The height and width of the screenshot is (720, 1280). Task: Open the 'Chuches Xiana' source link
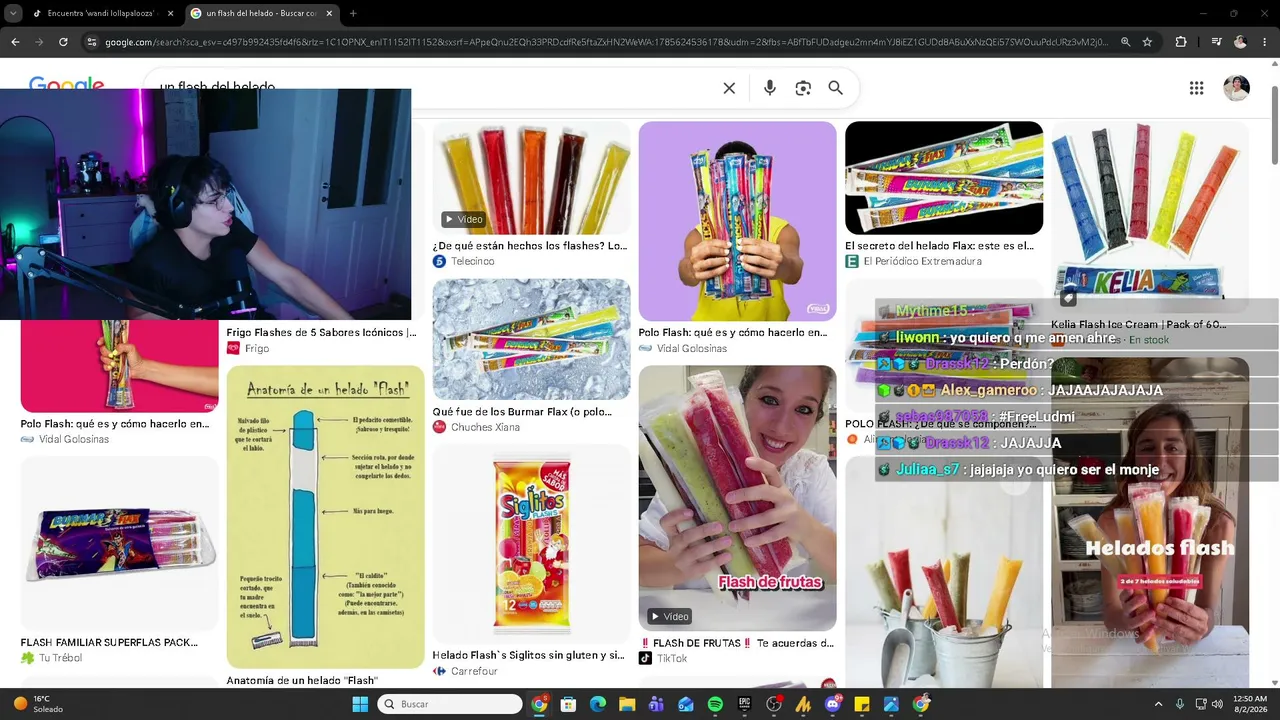(x=476, y=427)
